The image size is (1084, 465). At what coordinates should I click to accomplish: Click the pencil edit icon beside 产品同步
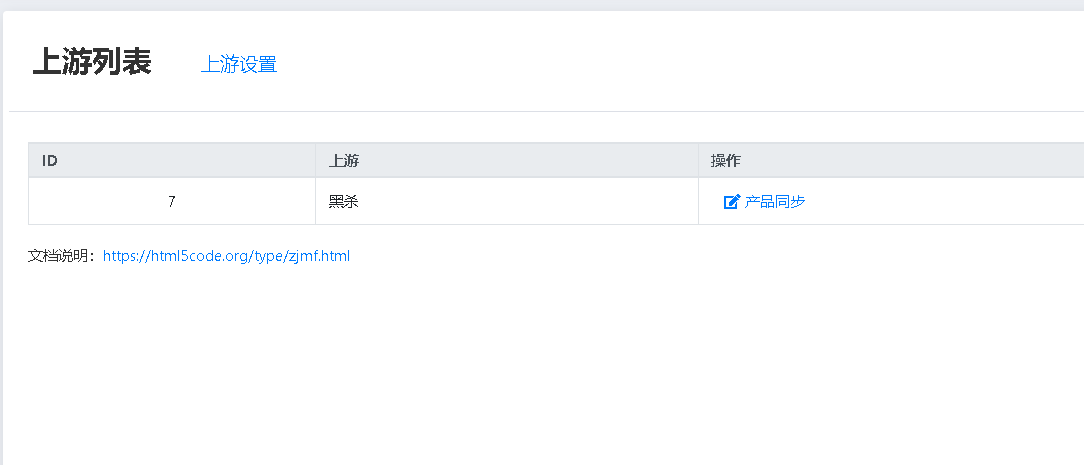coord(731,202)
